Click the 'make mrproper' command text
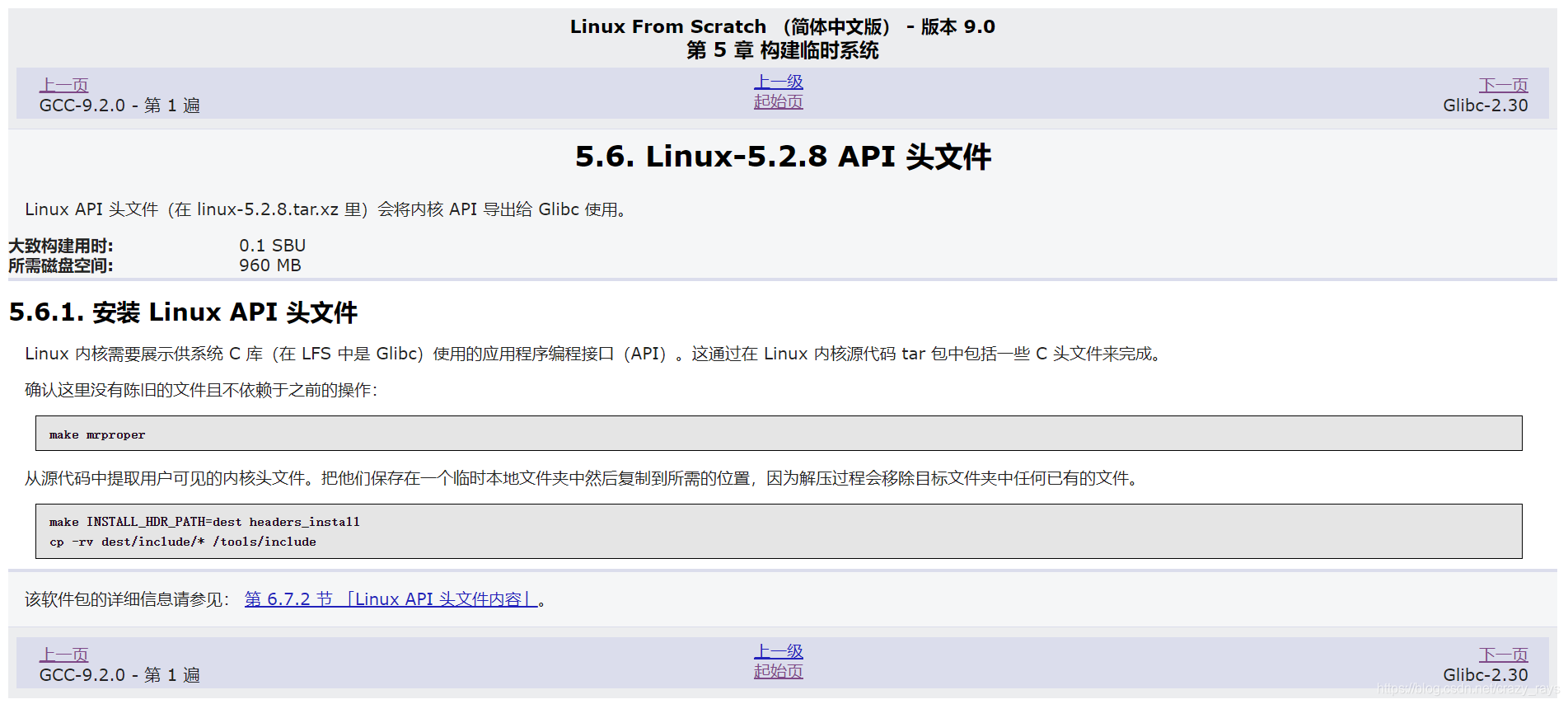 [x=97, y=434]
